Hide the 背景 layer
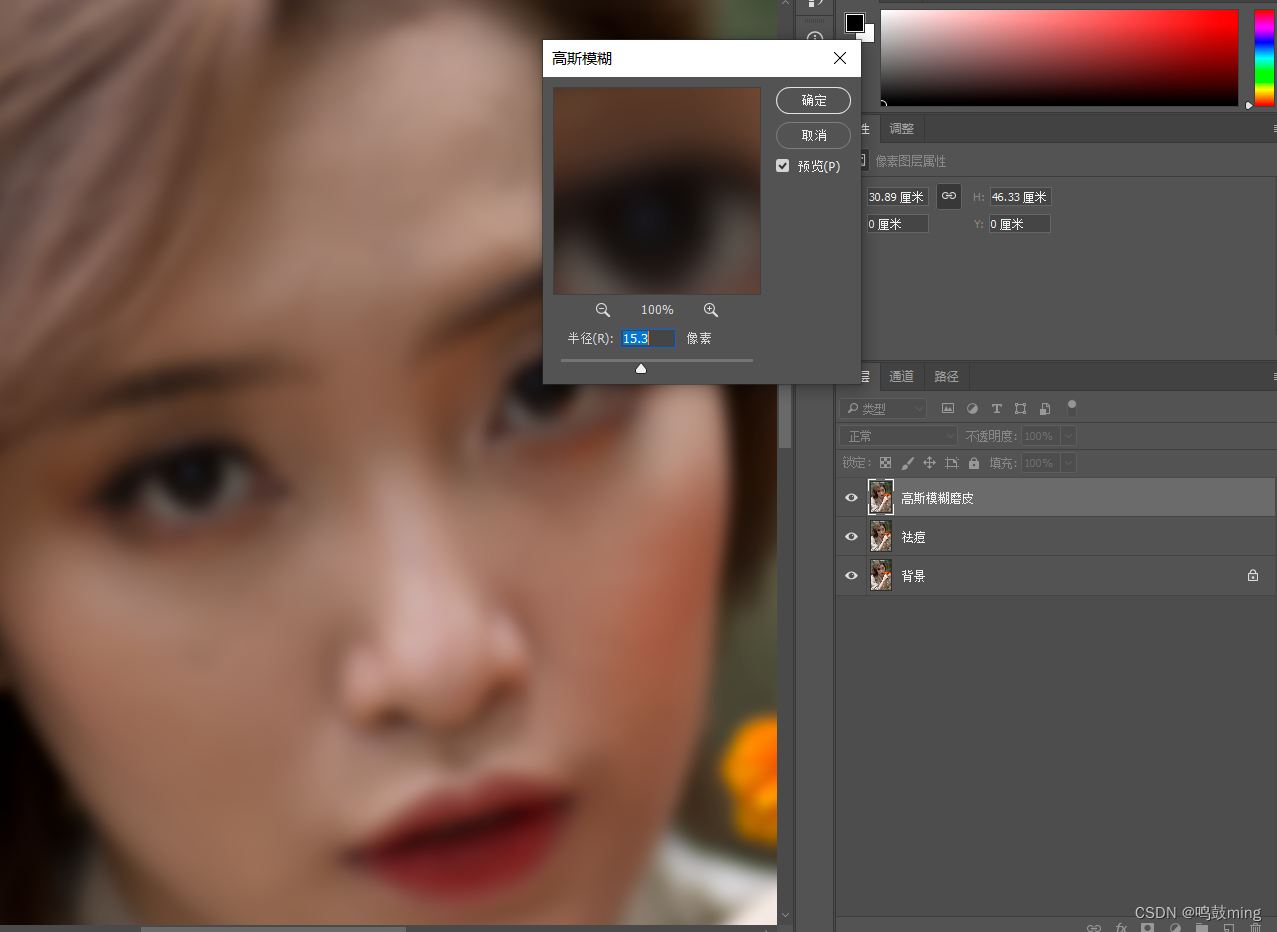The image size is (1277, 932). point(851,576)
